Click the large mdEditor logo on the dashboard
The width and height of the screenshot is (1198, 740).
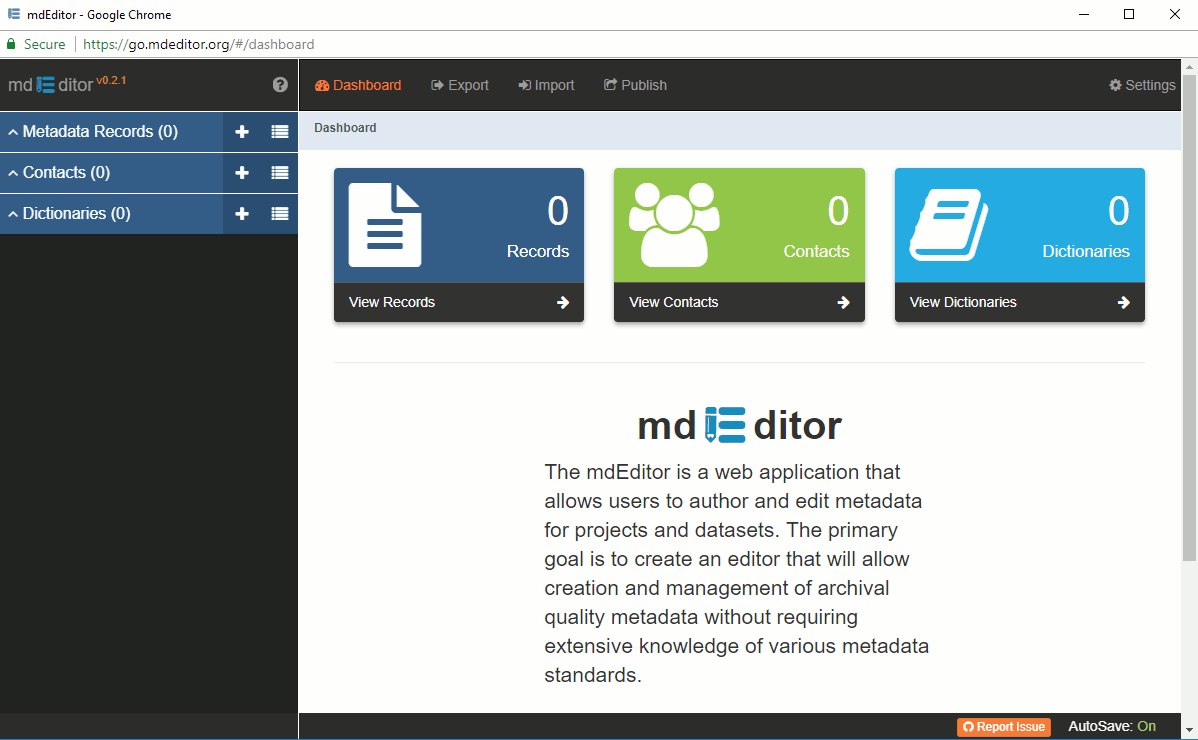pos(740,425)
